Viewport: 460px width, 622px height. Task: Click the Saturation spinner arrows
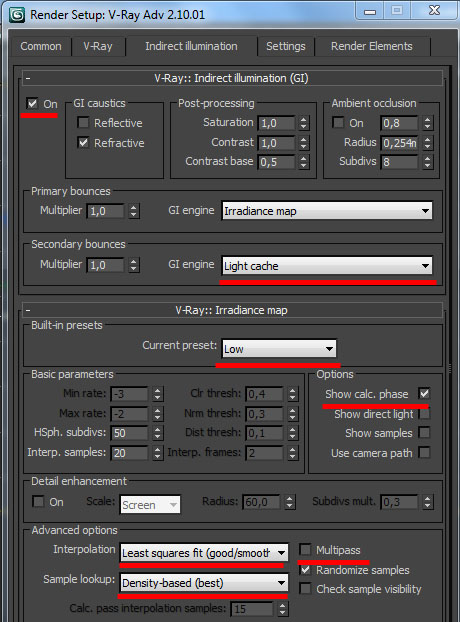(x=303, y=123)
